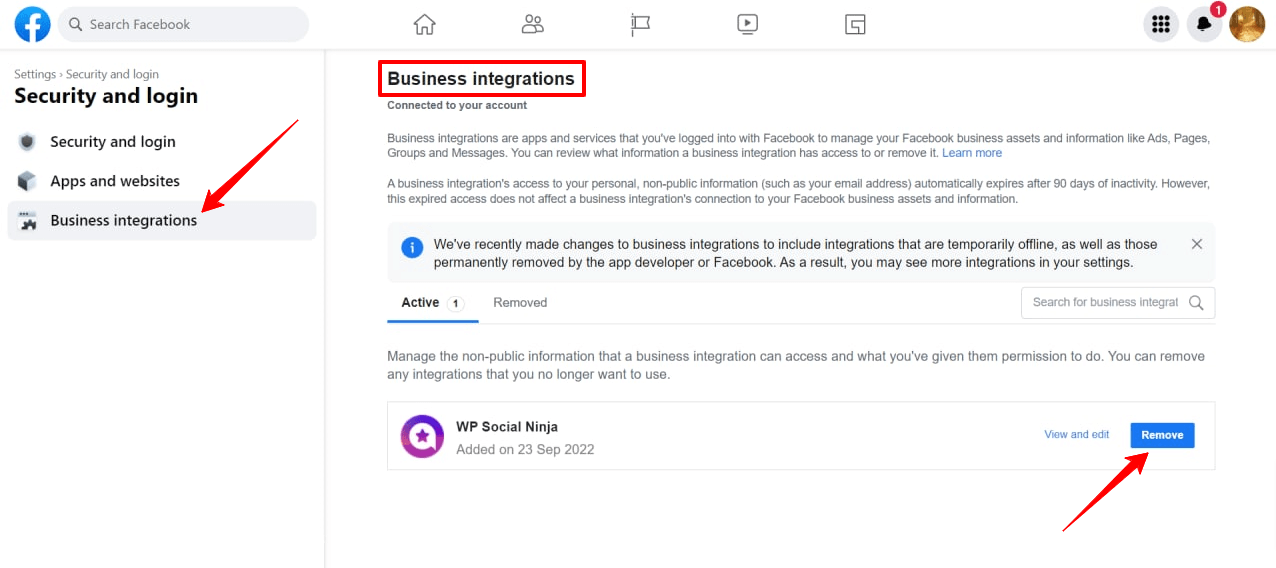Open the nine-dot menu grid icon
Viewport: 1276px width, 568px height.
pos(1161,25)
